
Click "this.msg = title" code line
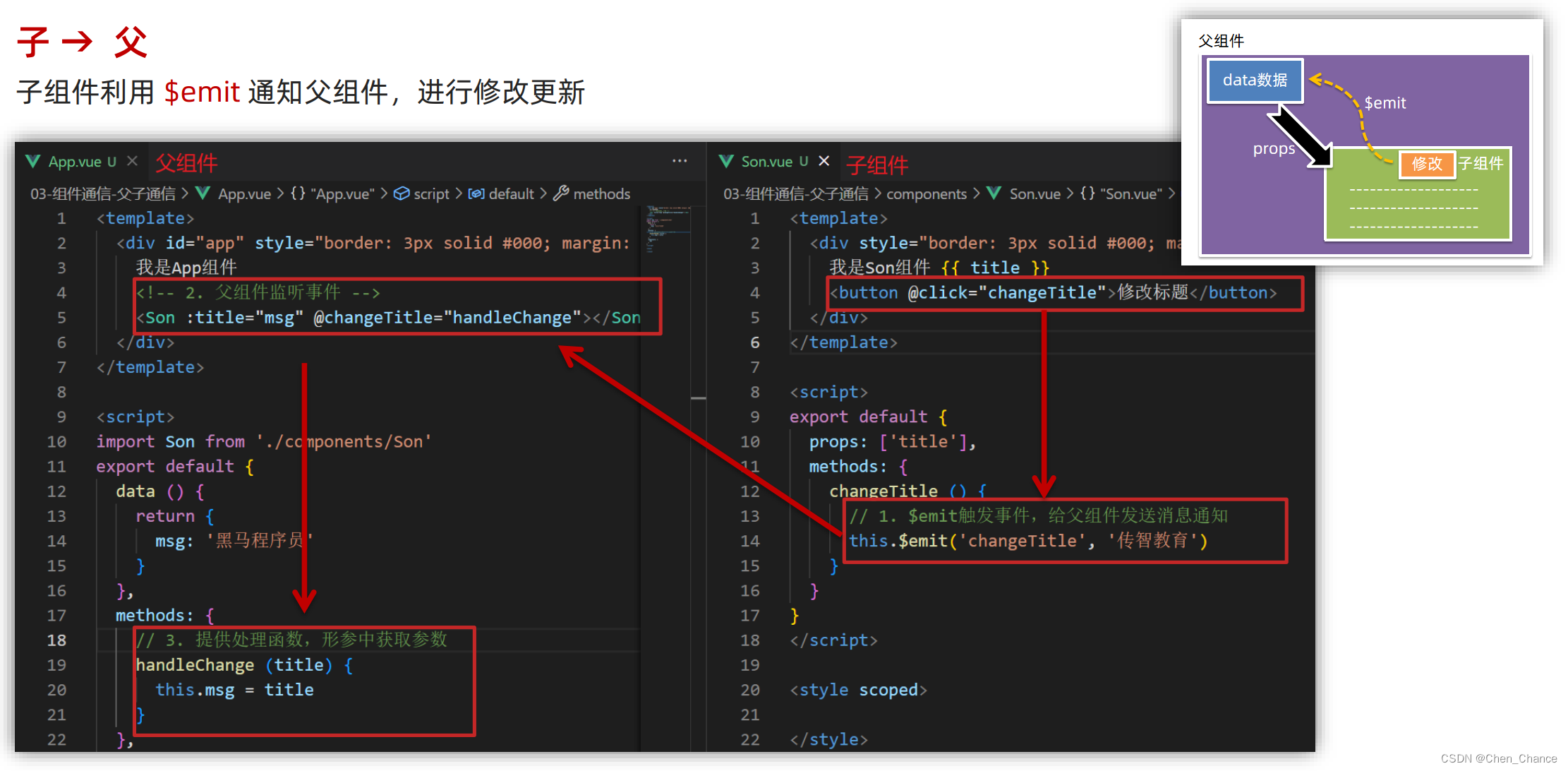click(234, 690)
